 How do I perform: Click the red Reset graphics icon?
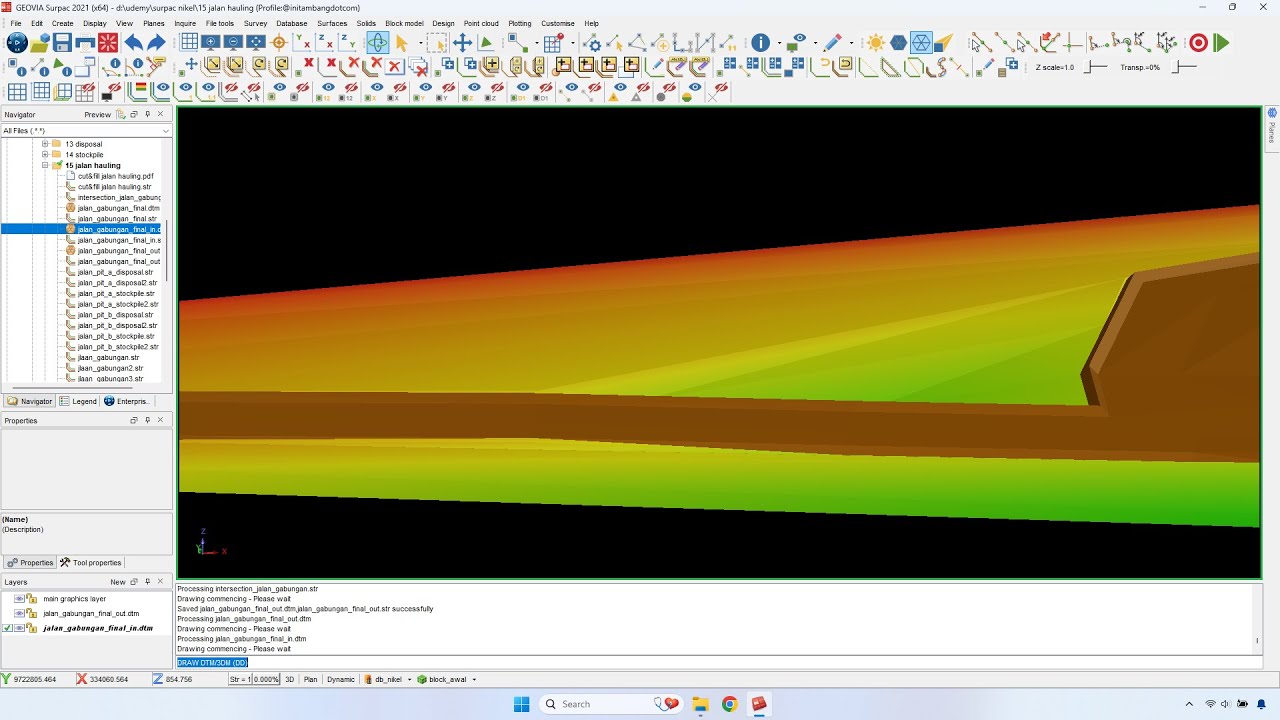[x=108, y=43]
